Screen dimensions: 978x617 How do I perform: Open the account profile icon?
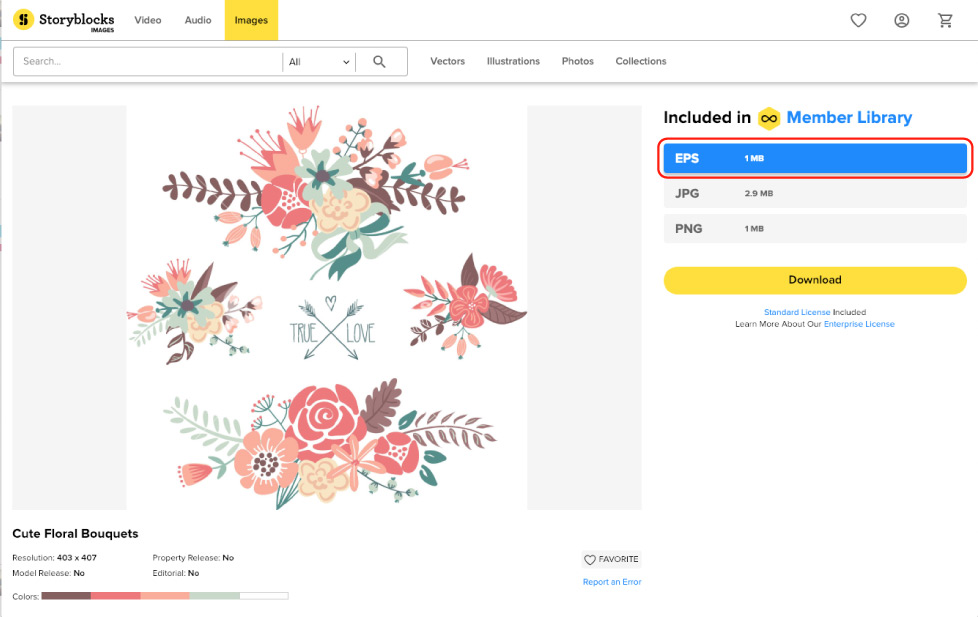click(901, 19)
